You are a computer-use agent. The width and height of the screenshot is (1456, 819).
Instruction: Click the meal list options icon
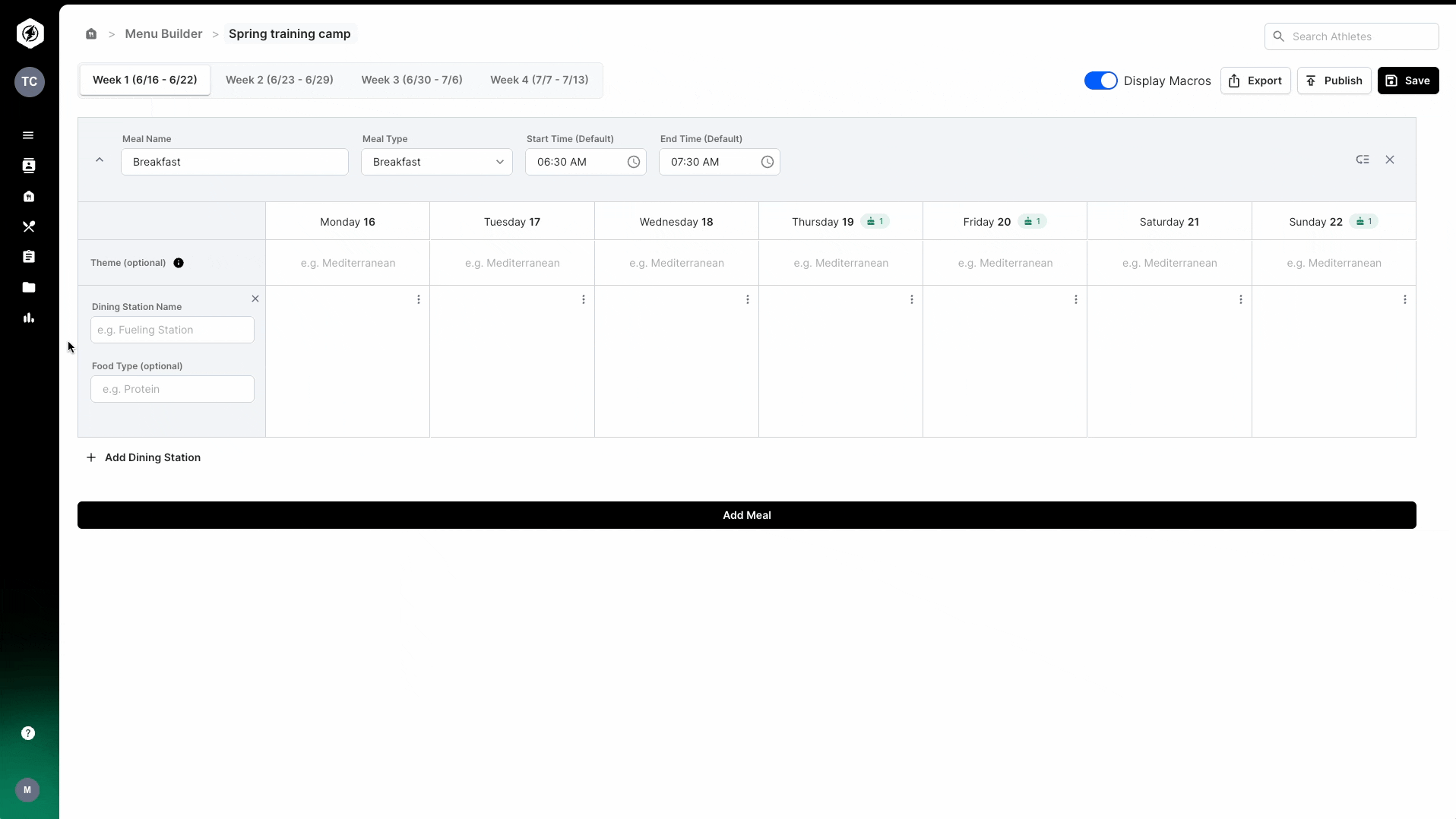[x=1363, y=160]
